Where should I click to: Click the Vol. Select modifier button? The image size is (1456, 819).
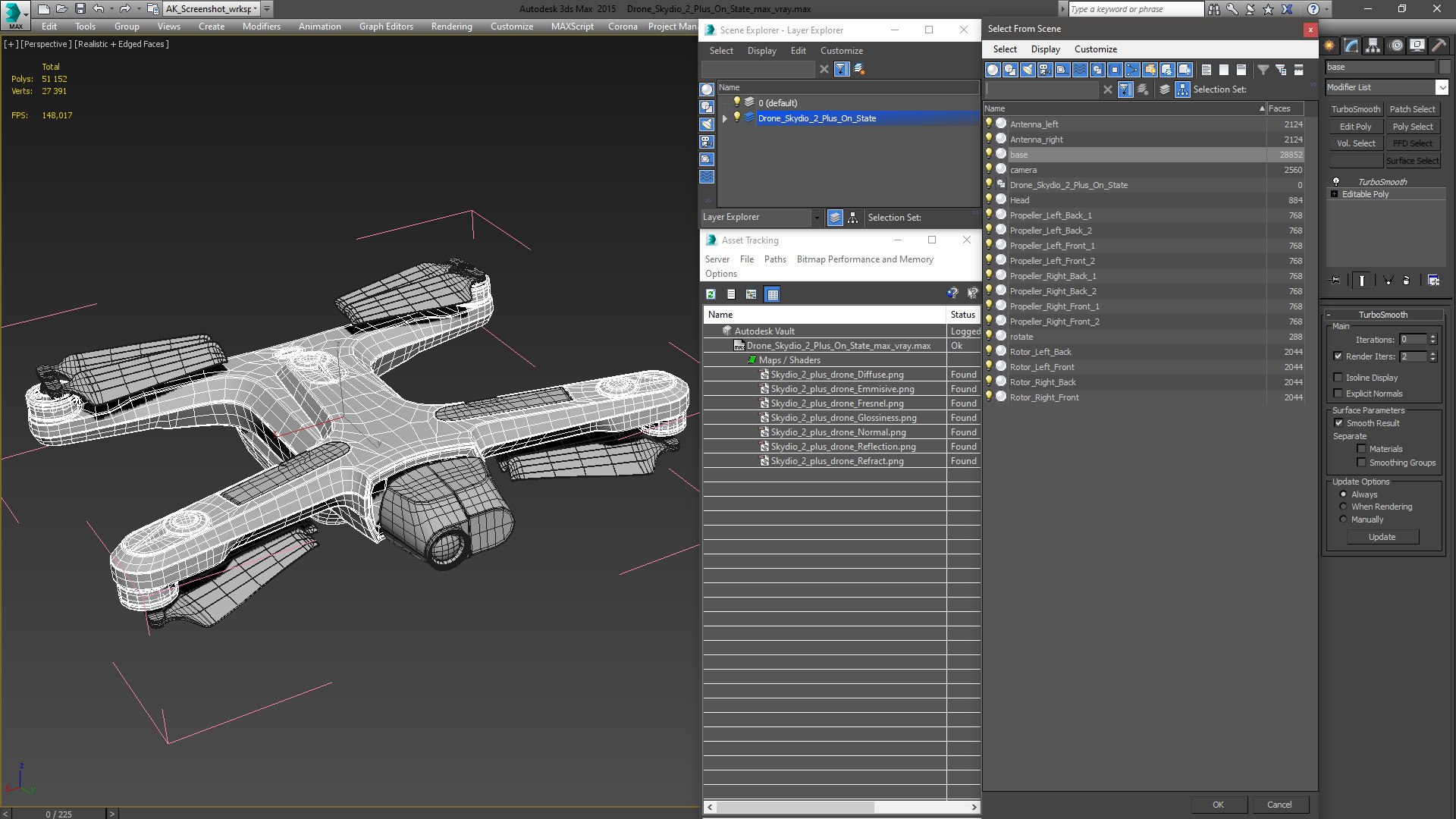[1355, 143]
